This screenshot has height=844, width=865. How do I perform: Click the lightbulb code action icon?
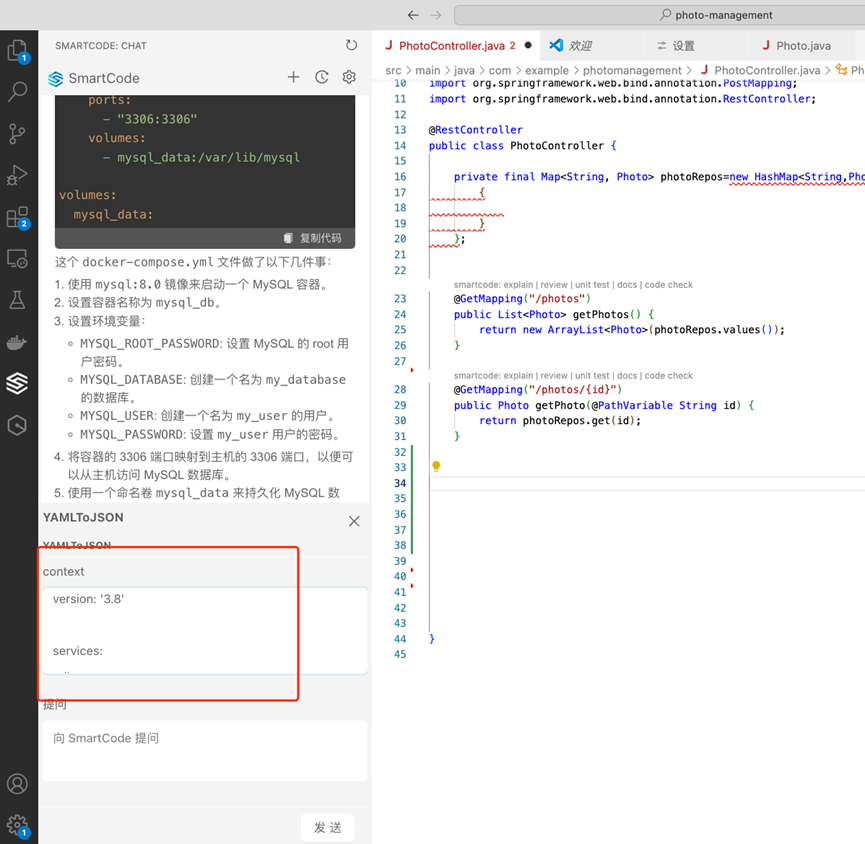pyautogui.click(x=436, y=467)
